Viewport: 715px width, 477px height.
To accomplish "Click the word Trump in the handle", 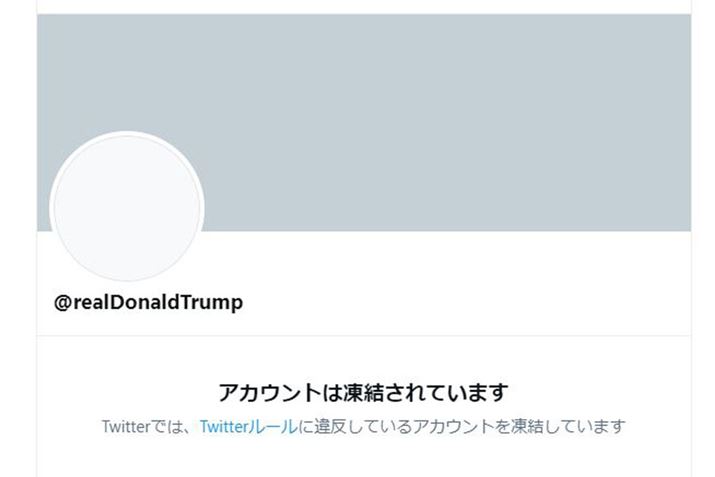I will click(x=215, y=302).
